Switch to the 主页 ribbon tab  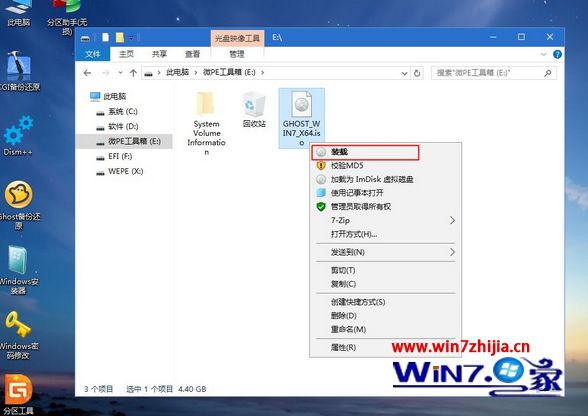[126, 54]
